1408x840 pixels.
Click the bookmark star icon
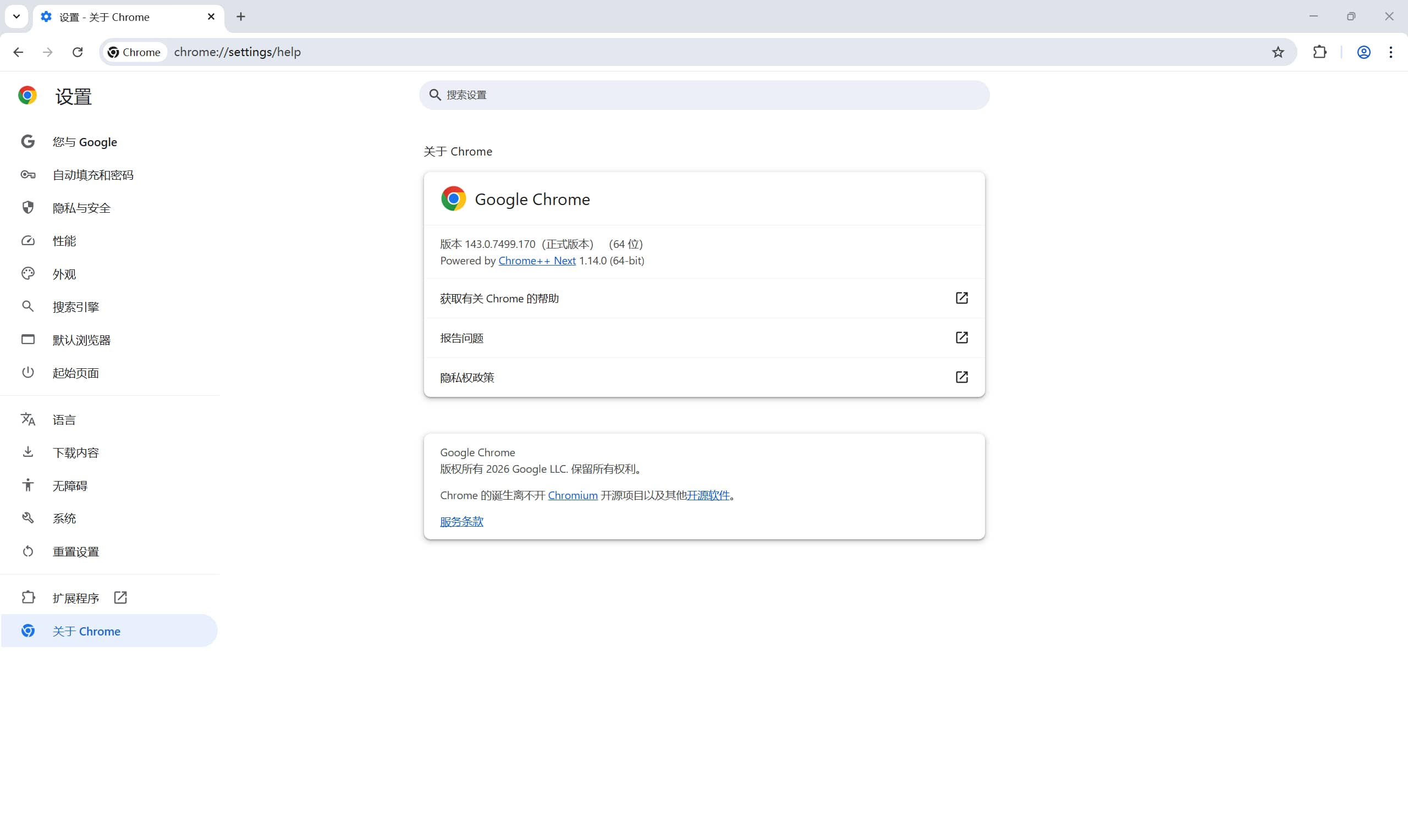1278,52
